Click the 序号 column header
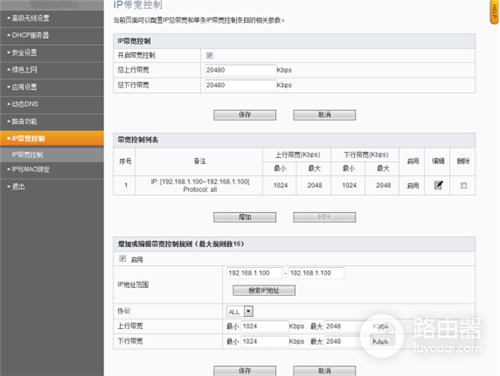Screen dimensions: 500x376 (x=125, y=162)
